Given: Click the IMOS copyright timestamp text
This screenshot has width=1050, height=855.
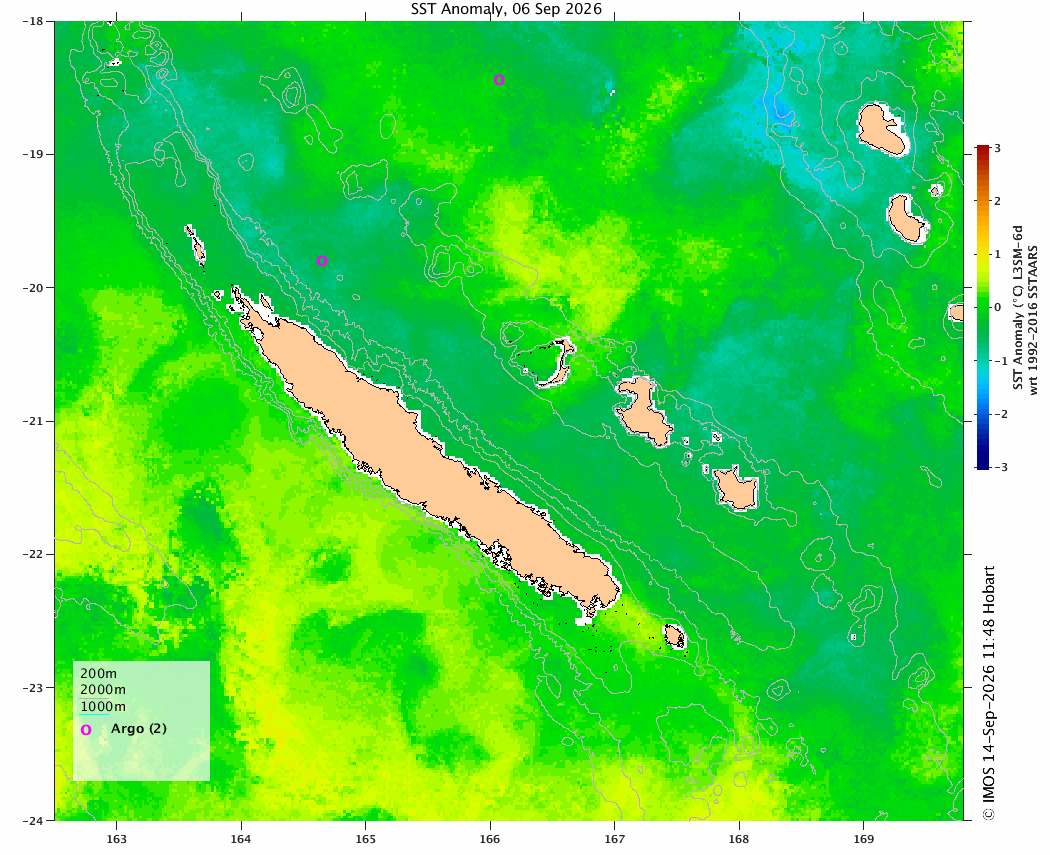Looking at the screenshot, I should 988,692.
